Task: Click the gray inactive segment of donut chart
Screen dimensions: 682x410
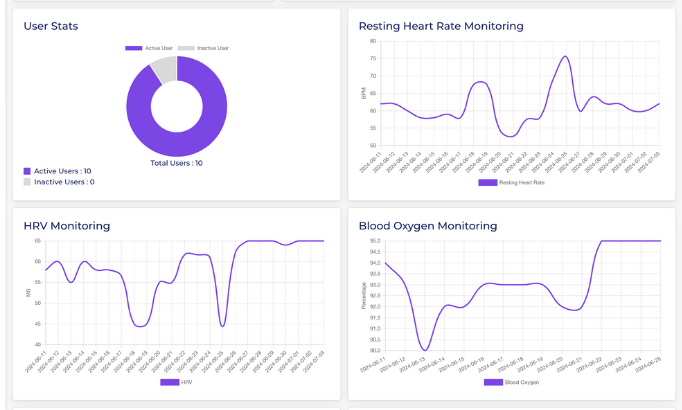Action: (162, 68)
